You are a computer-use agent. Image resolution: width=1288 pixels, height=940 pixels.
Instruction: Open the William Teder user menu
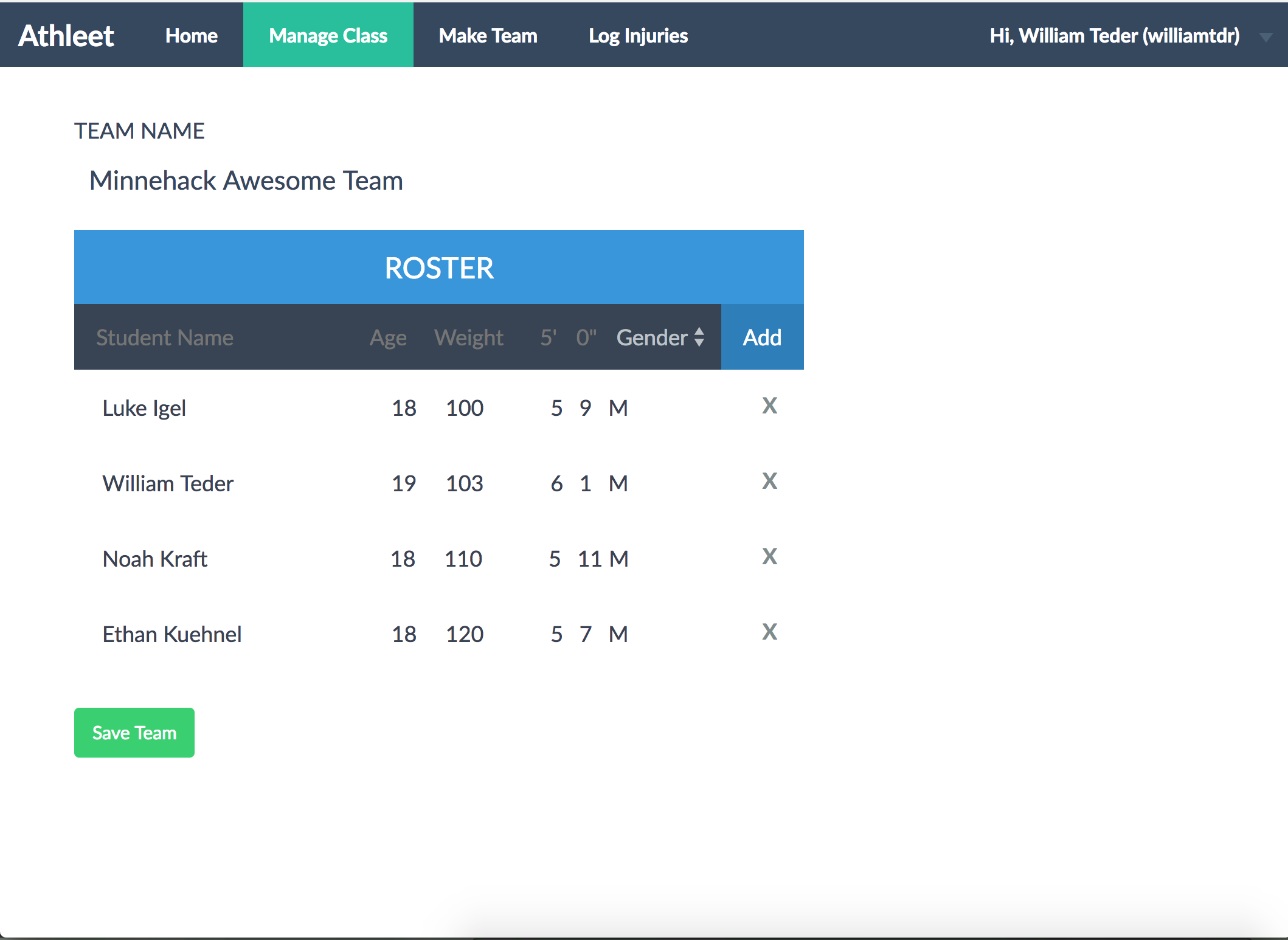(x=1114, y=36)
